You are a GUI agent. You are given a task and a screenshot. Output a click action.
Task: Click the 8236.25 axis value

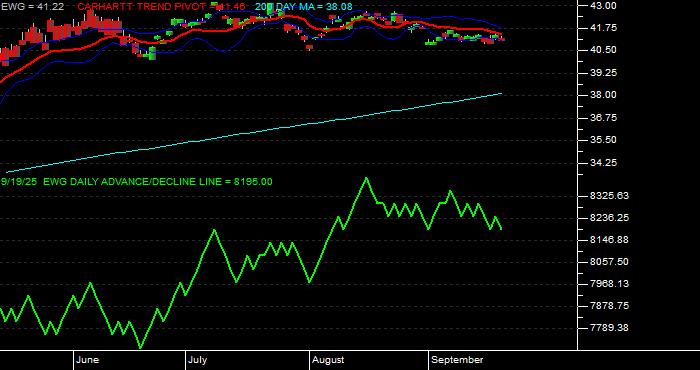pos(609,217)
